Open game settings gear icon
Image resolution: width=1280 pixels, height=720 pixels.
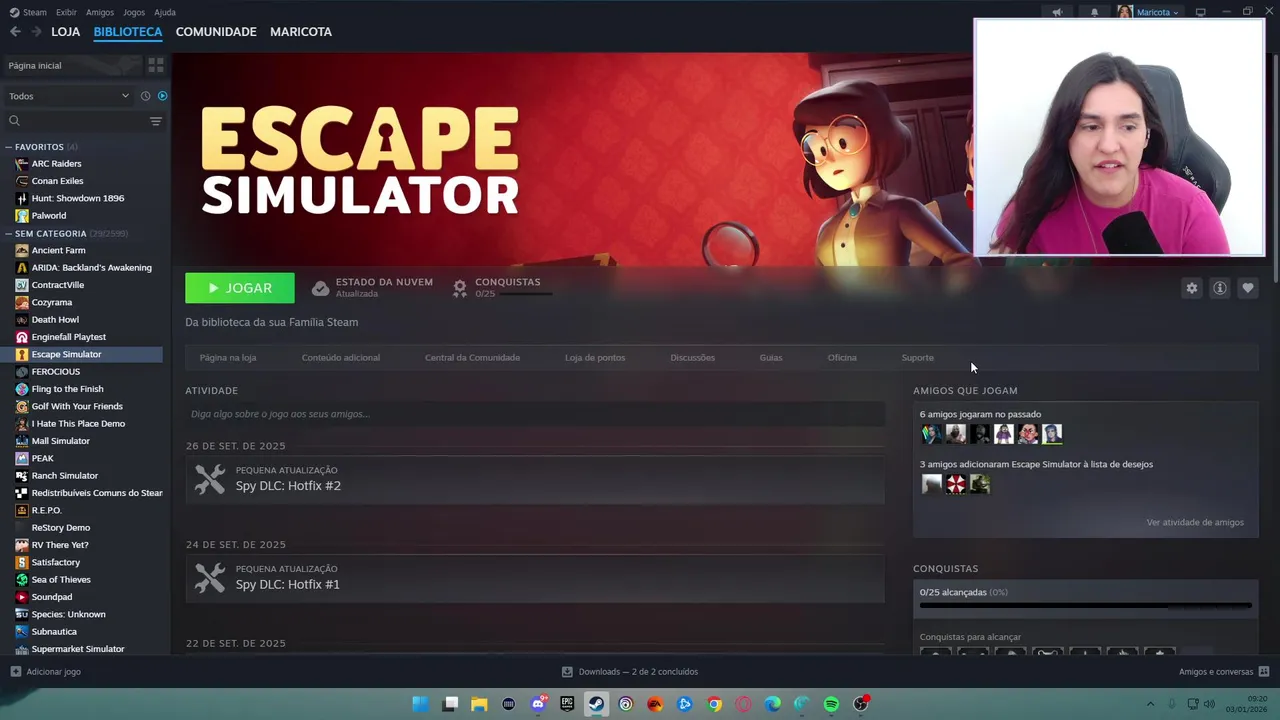(x=1192, y=288)
